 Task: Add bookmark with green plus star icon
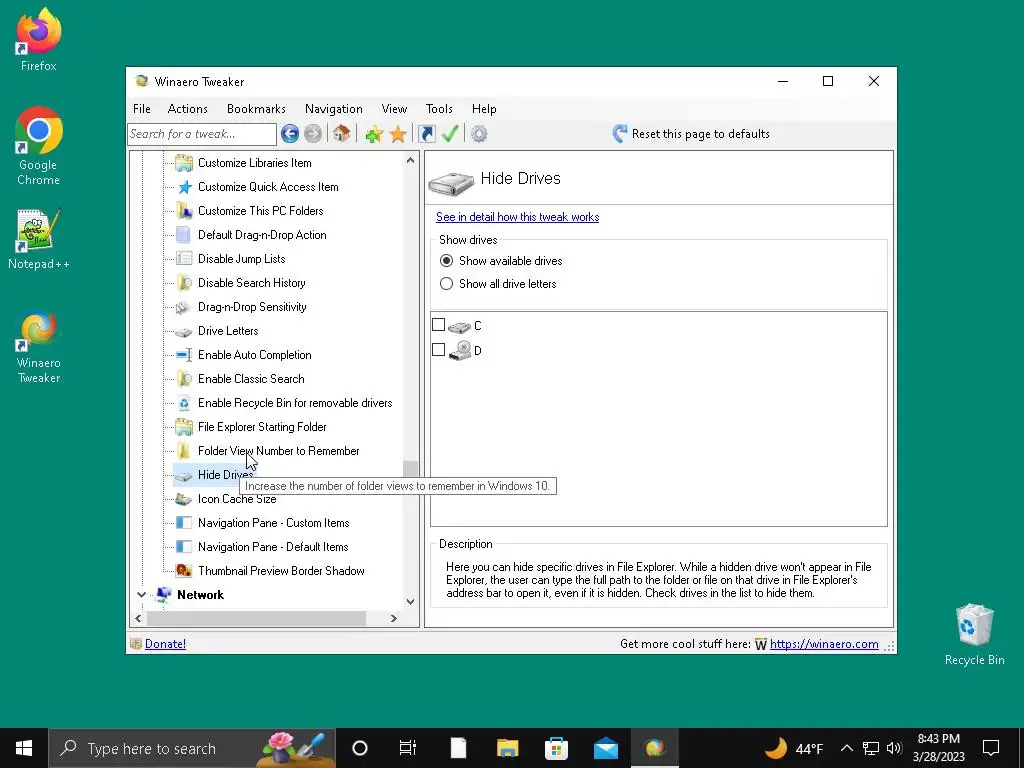point(374,134)
